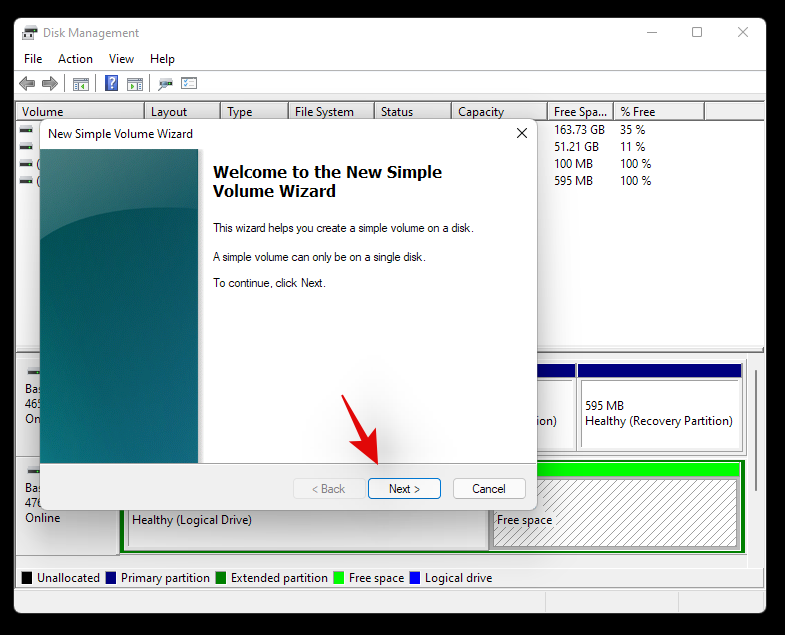The width and height of the screenshot is (785, 635).
Task: Close the wizard dialog with X
Action: coord(521,133)
